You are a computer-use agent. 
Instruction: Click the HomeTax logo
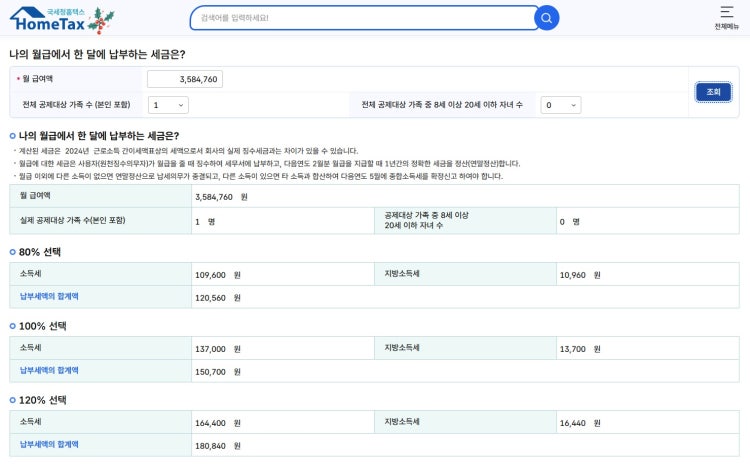point(62,20)
